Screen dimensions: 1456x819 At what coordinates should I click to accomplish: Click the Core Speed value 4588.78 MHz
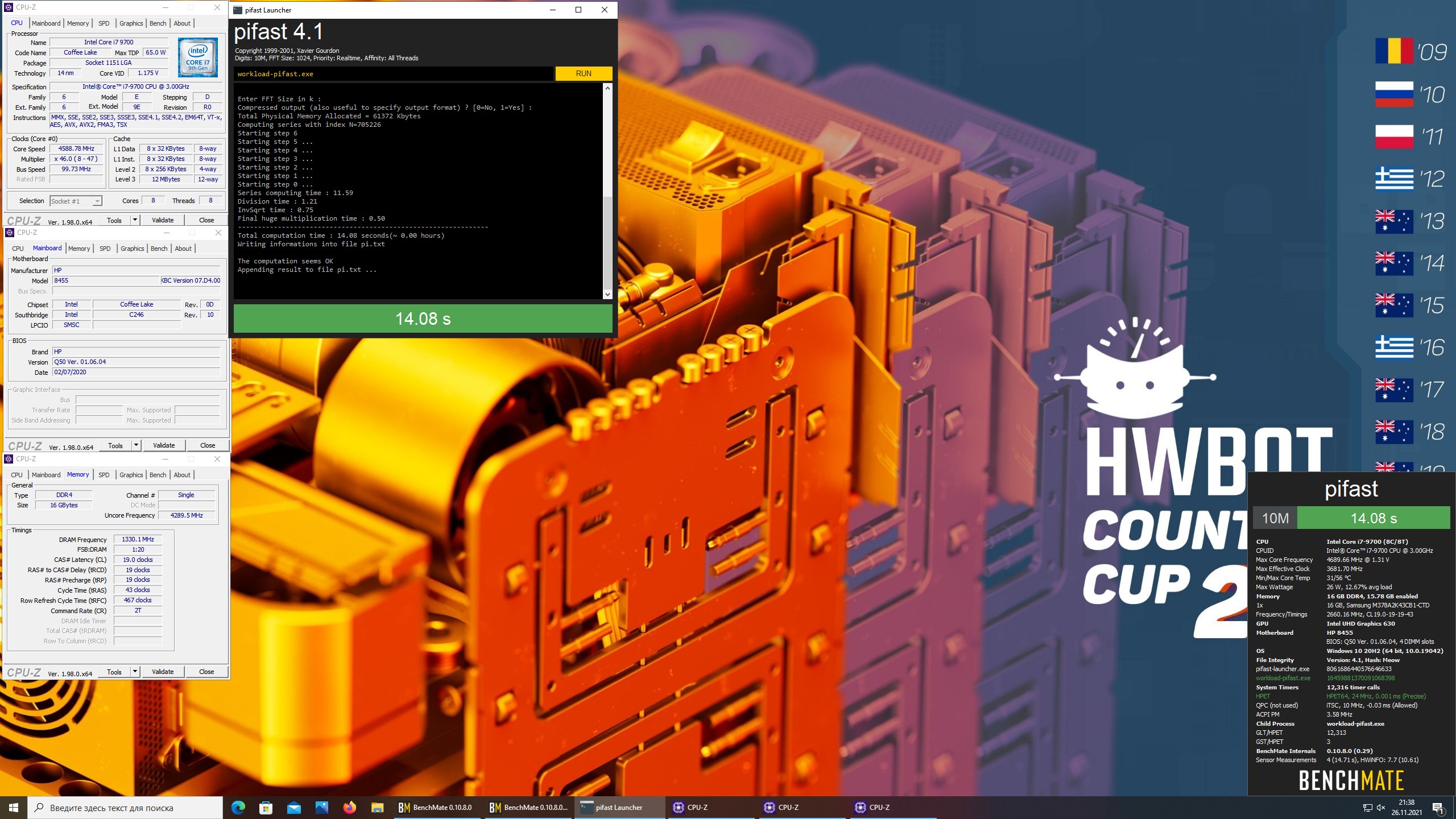76,148
